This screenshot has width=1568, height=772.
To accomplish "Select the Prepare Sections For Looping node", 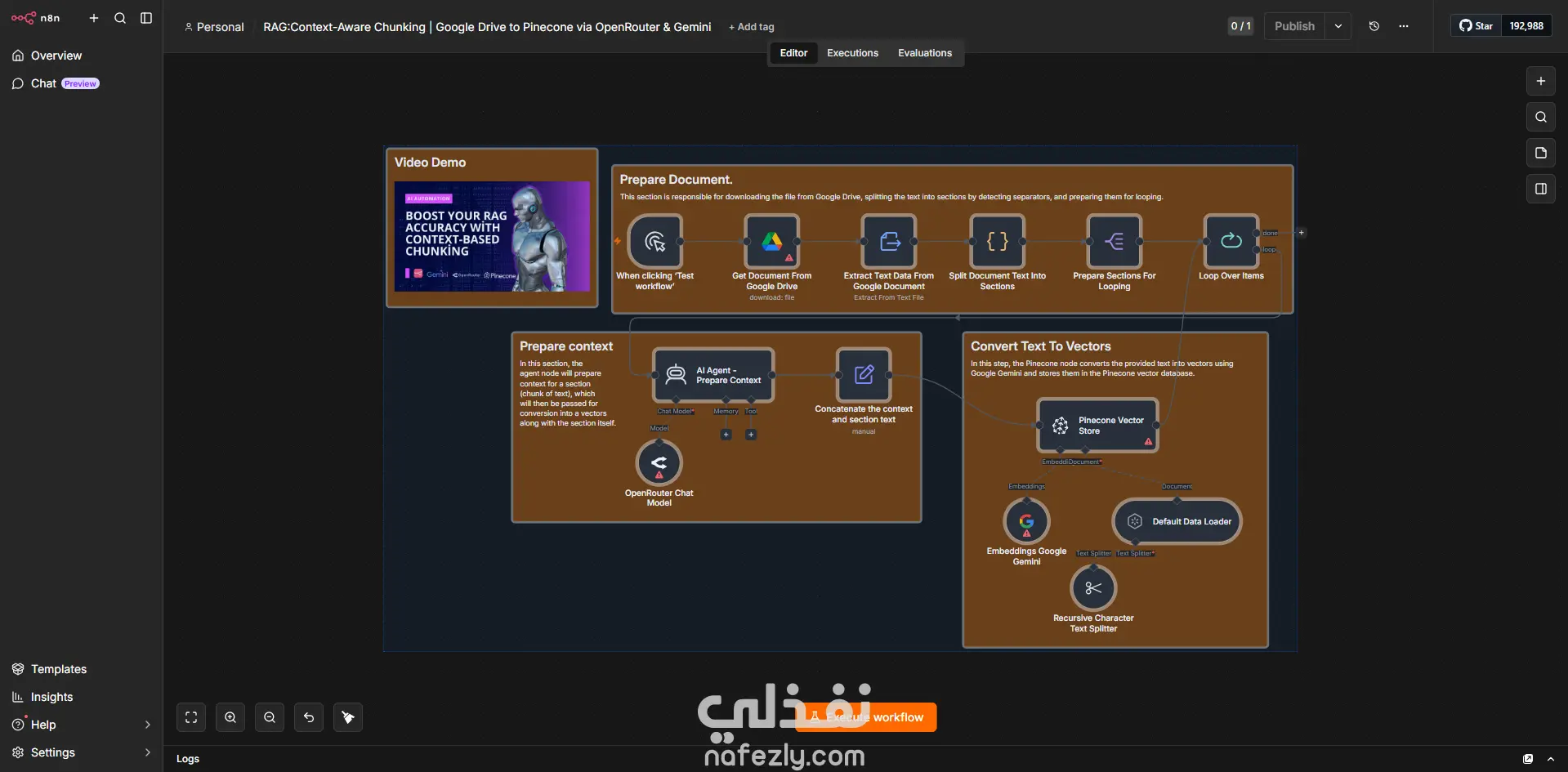I will tap(1115, 241).
